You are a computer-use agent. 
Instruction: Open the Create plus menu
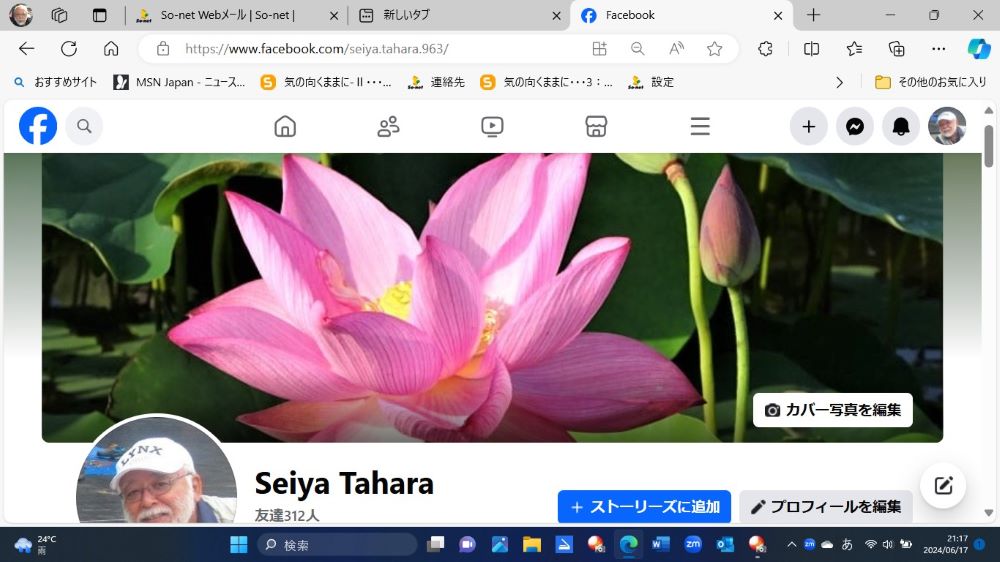809,126
